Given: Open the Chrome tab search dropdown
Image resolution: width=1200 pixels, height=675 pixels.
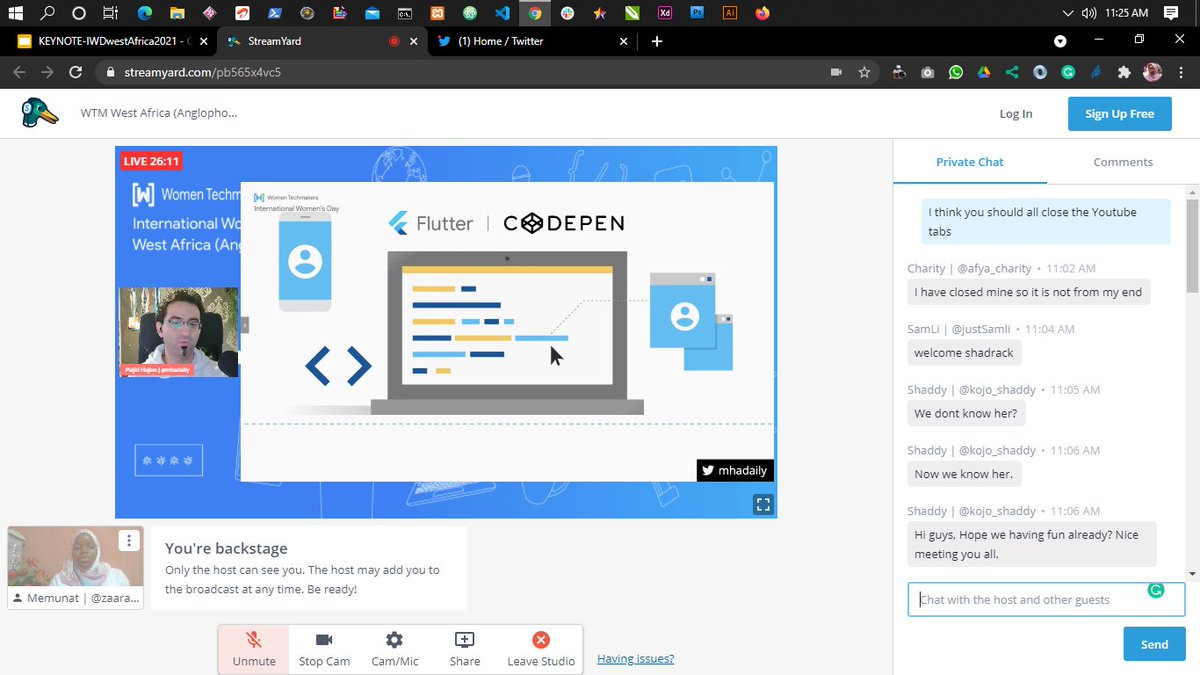Looking at the screenshot, I should tap(1061, 42).
